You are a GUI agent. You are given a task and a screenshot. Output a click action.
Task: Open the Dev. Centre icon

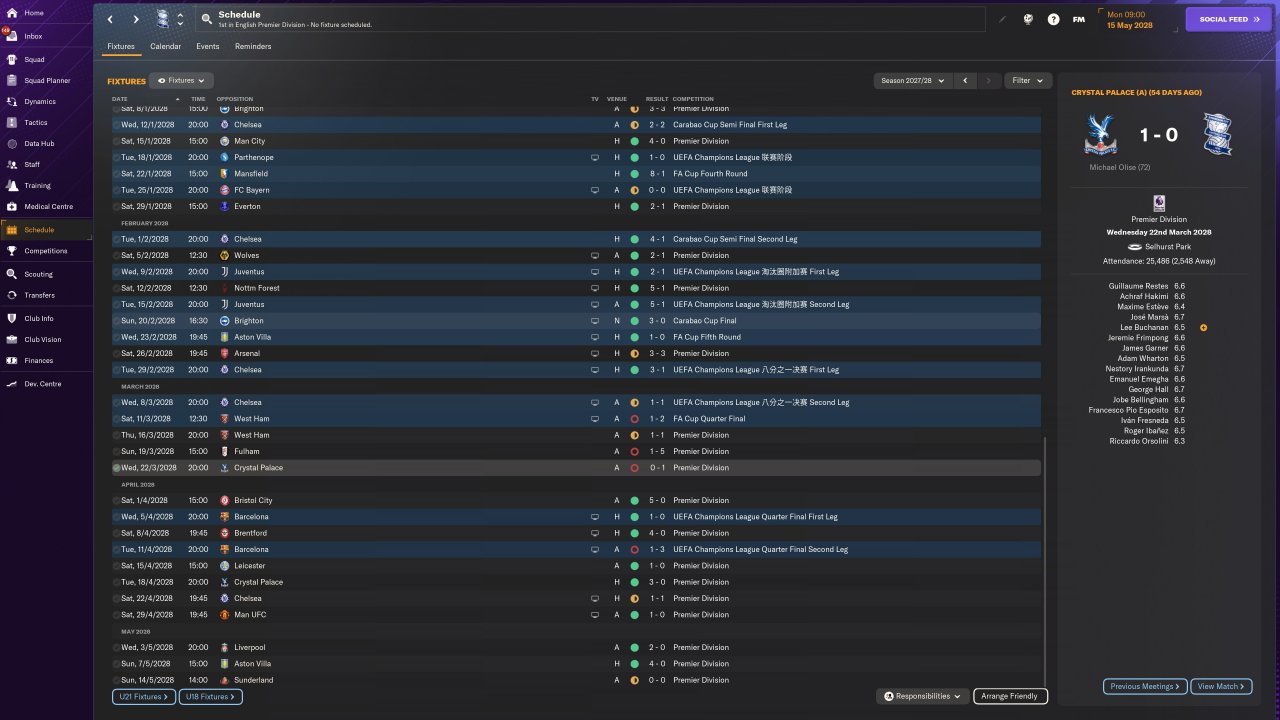[x=12, y=383]
